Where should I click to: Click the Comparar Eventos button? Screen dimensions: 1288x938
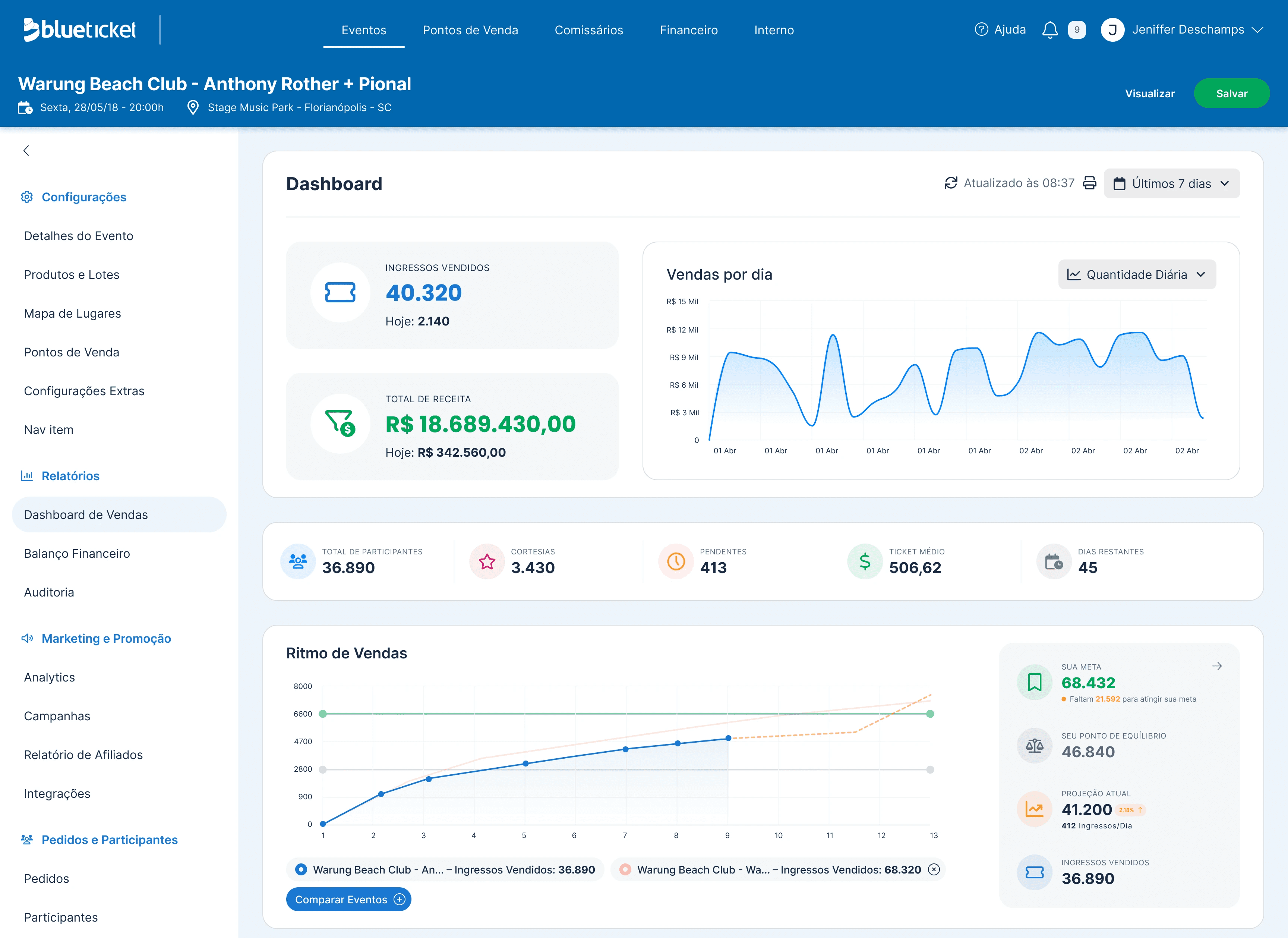tap(349, 899)
